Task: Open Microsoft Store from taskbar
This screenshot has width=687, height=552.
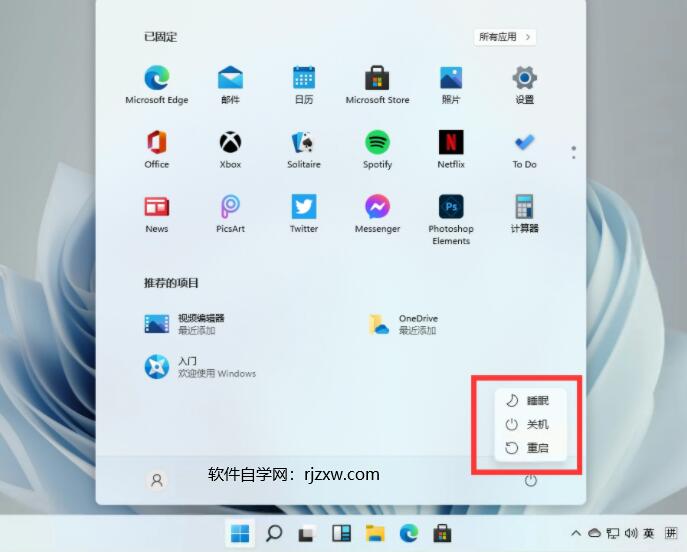Action: [x=443, y=533]
